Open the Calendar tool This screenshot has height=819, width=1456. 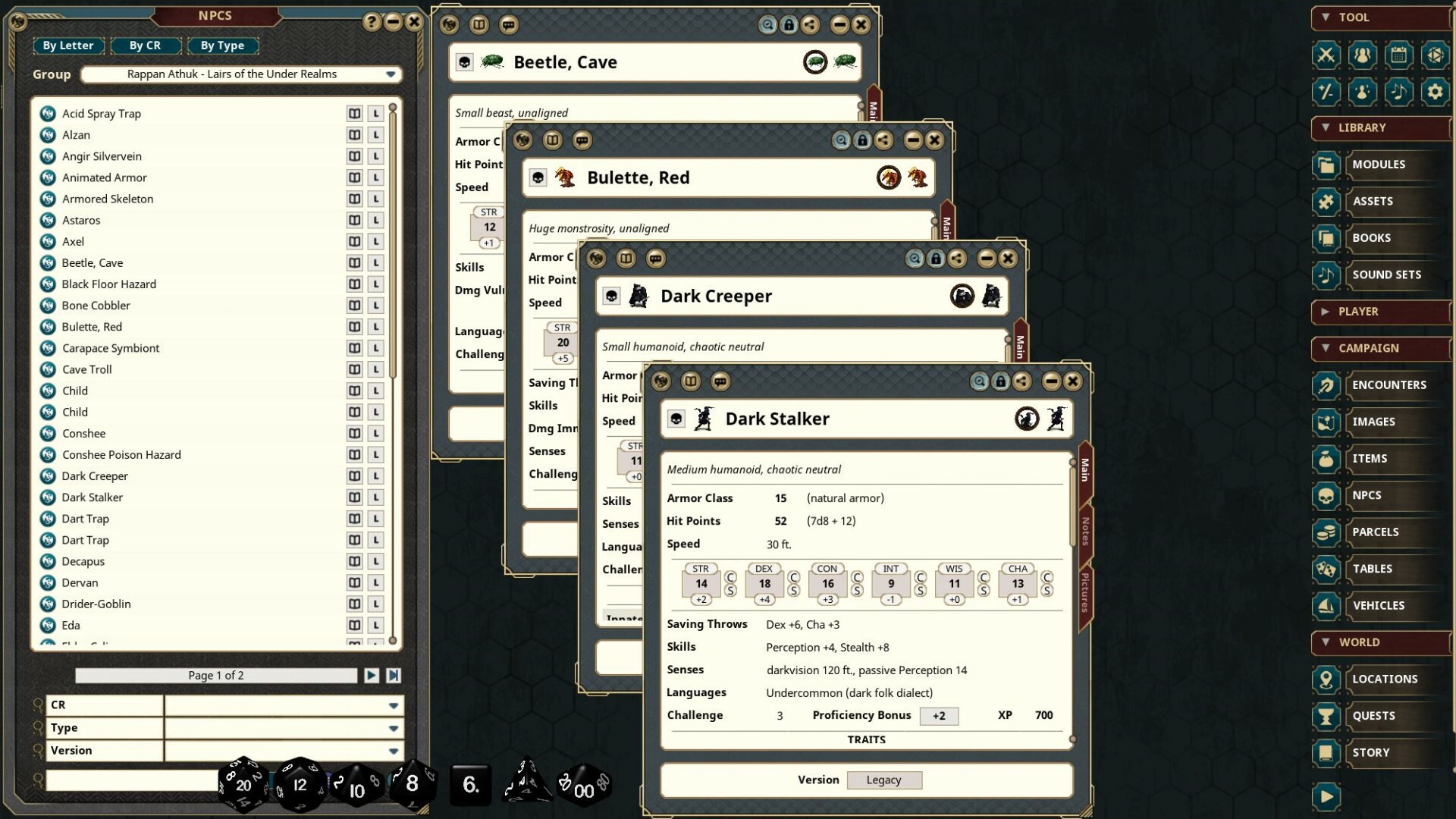click(1399, 55)
